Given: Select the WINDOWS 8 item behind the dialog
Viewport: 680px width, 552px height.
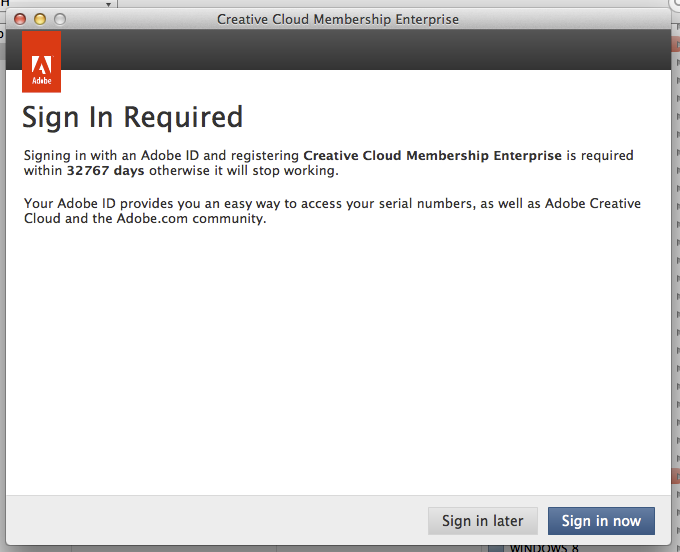Looking at the screenshot, I should point(545,547).
